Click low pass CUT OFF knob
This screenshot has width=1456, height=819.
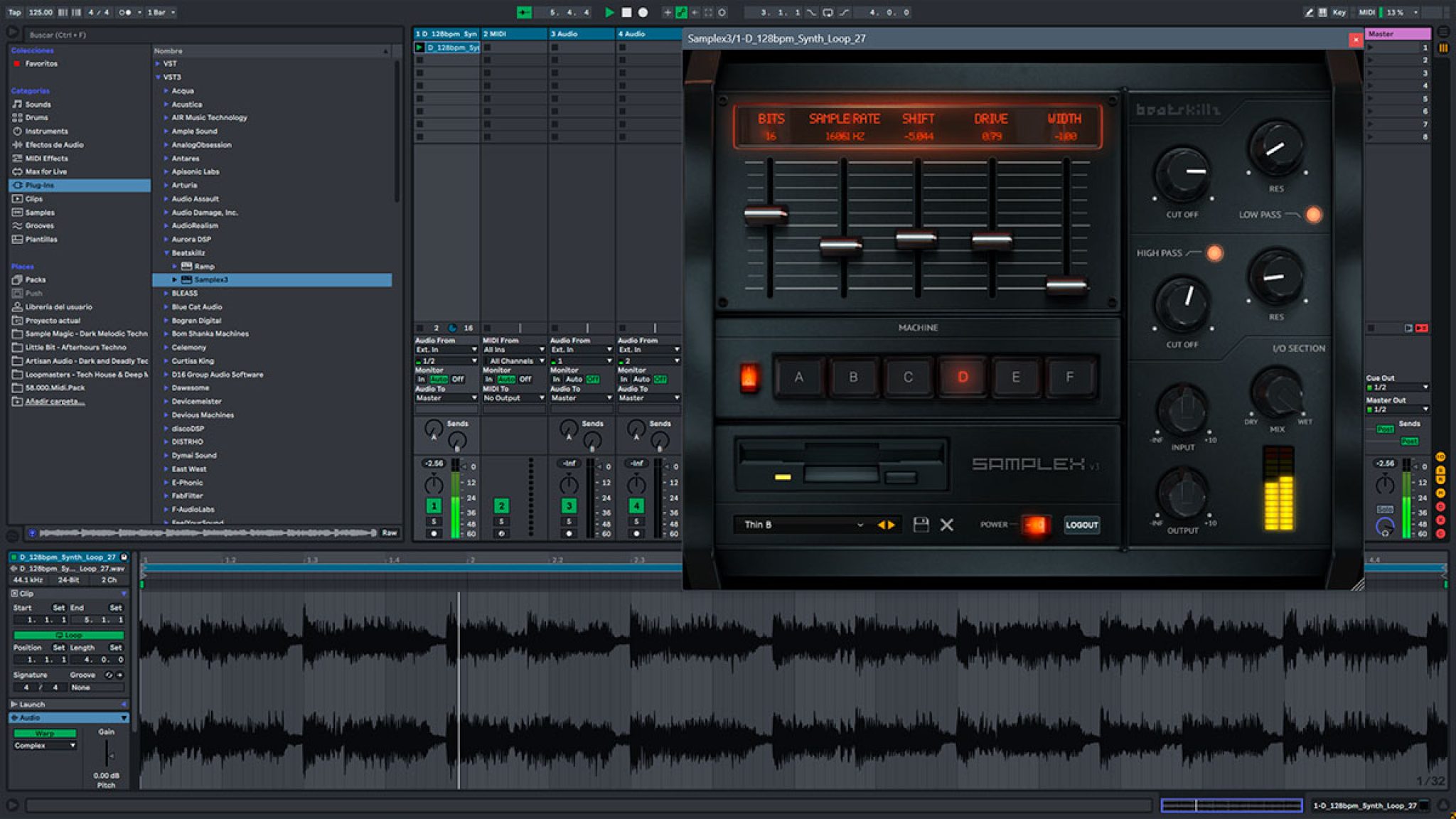pyautogui.click(x=1182, y=173)
